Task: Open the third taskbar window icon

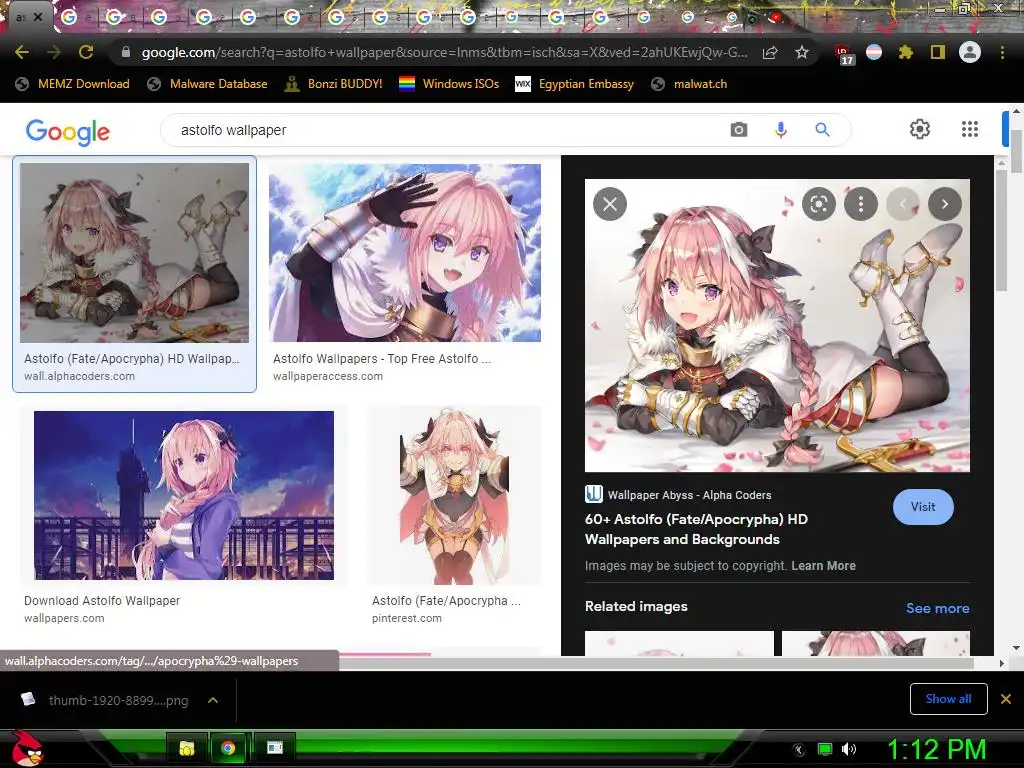Action: point(275,748)
